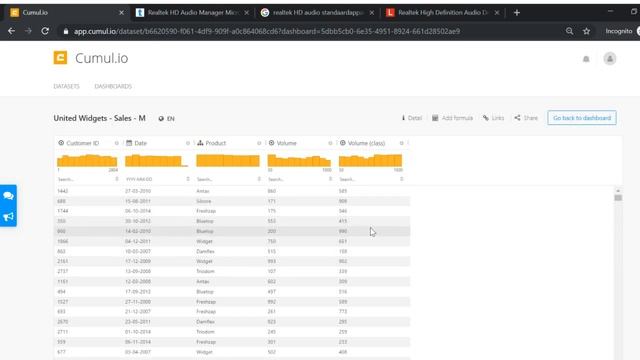This screenshot has width=640, height=360.
Task: Click the Volume (class) column type icon
Action: tap(342, 143)
